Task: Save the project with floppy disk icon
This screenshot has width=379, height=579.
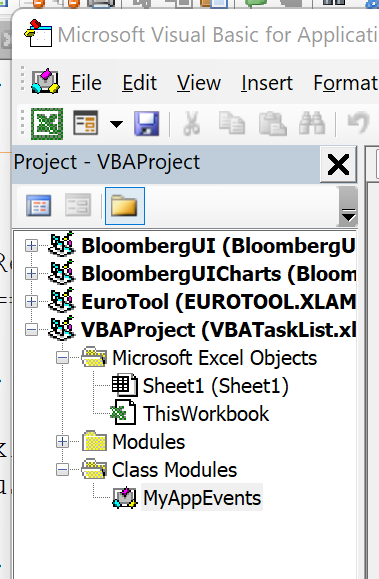Action: tap(147, 123)
